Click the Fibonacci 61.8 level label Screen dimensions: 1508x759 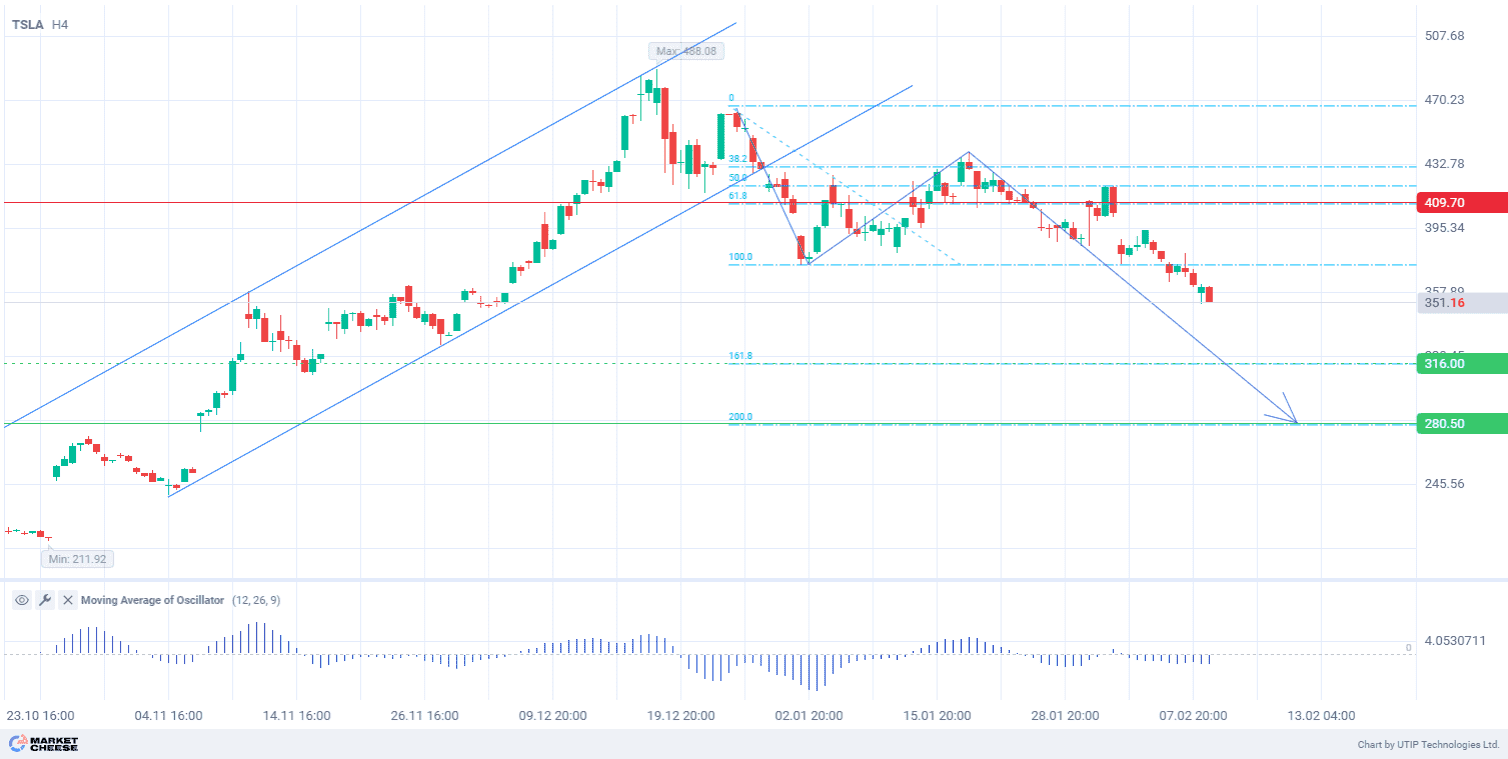point(738,196)
